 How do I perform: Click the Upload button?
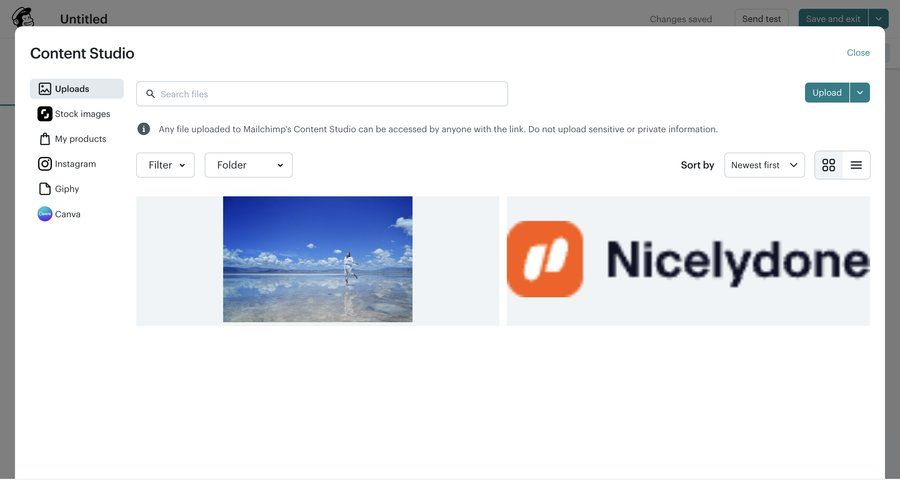click(x=827, y=92)
